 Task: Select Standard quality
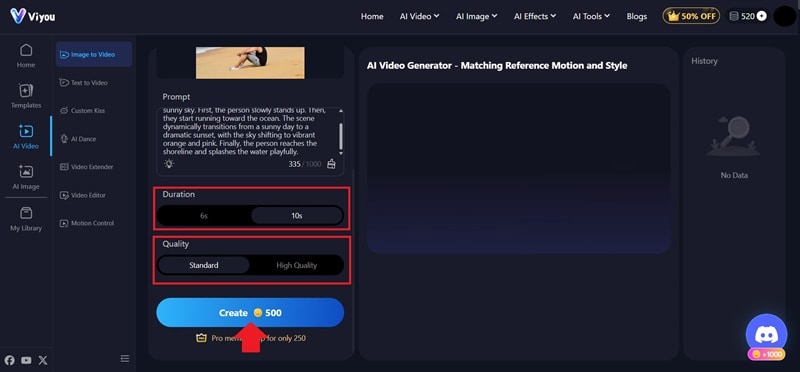tap(204, 265)
